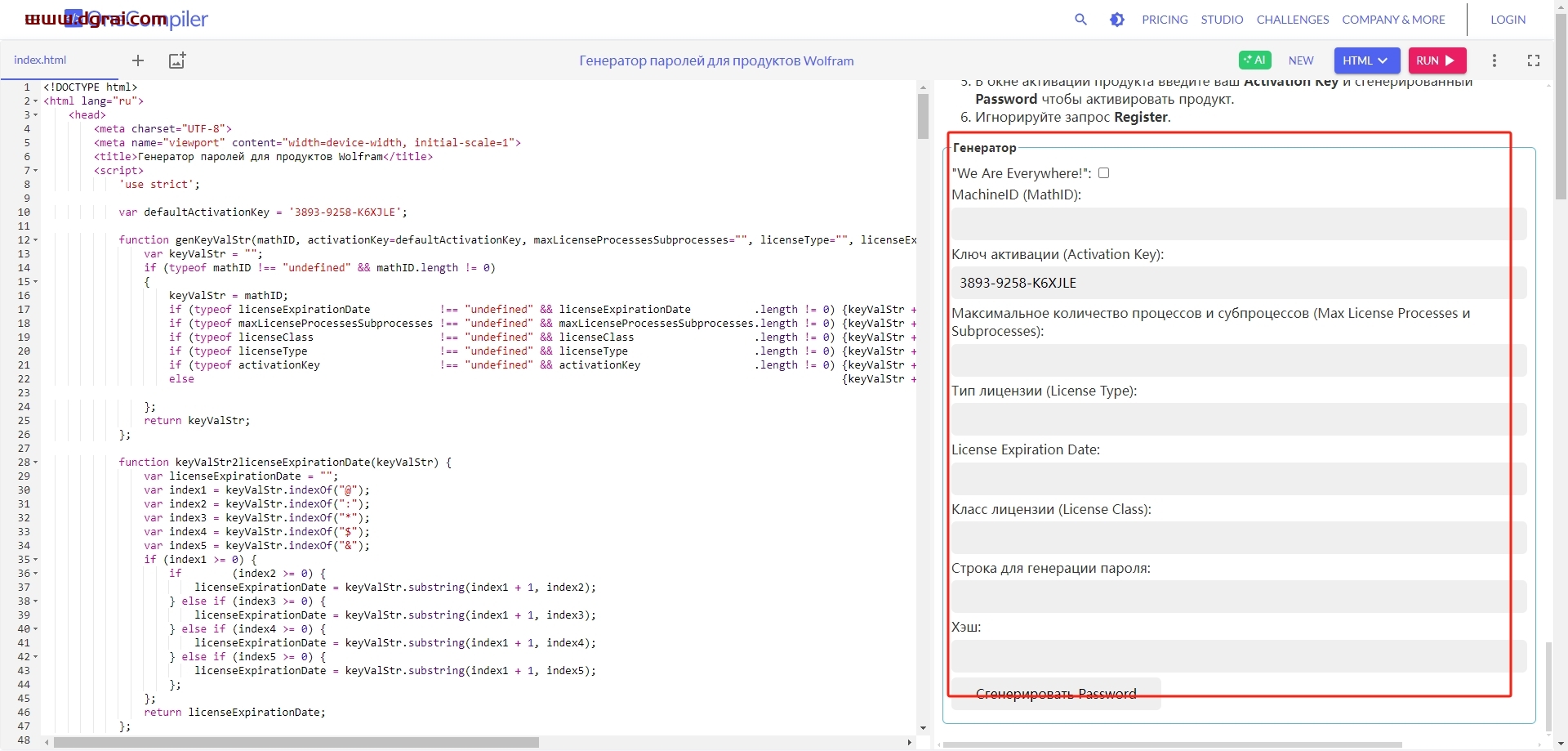Click the "Игнорируйте запрос Register" instruction text
Image resolution: width=1568 pixels, height=751 pixels.
[1072, 117]
